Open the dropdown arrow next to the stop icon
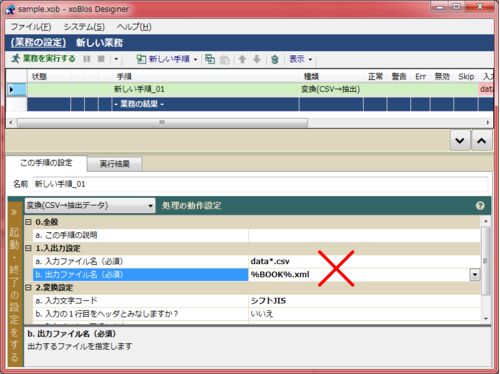Screen dimensions: 500x374 [116, 59]
